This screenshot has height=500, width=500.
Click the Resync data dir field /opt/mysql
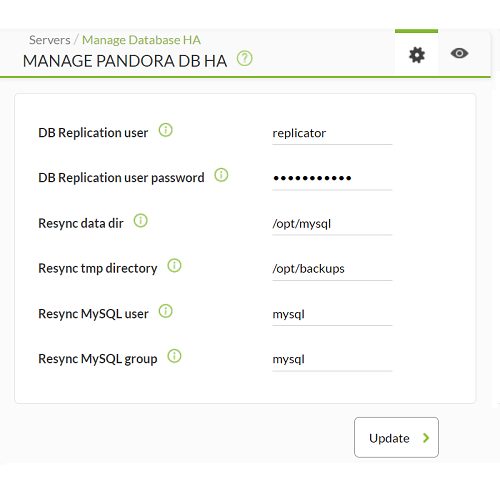point(332,224)
